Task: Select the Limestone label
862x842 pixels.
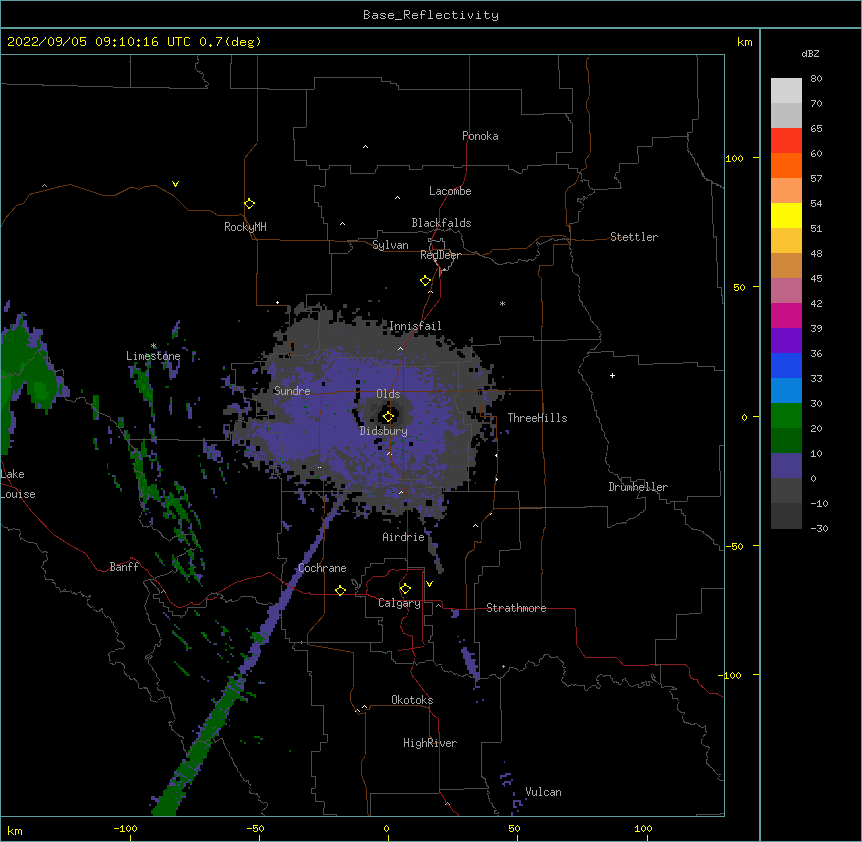Action: (x=153, y=356)
